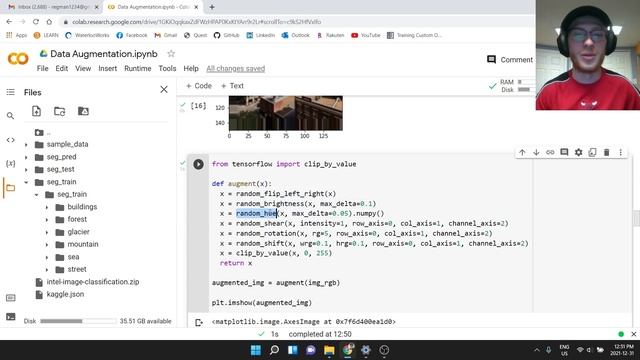
Task: Expand the sea folder
Action: (x=47, y=257)
